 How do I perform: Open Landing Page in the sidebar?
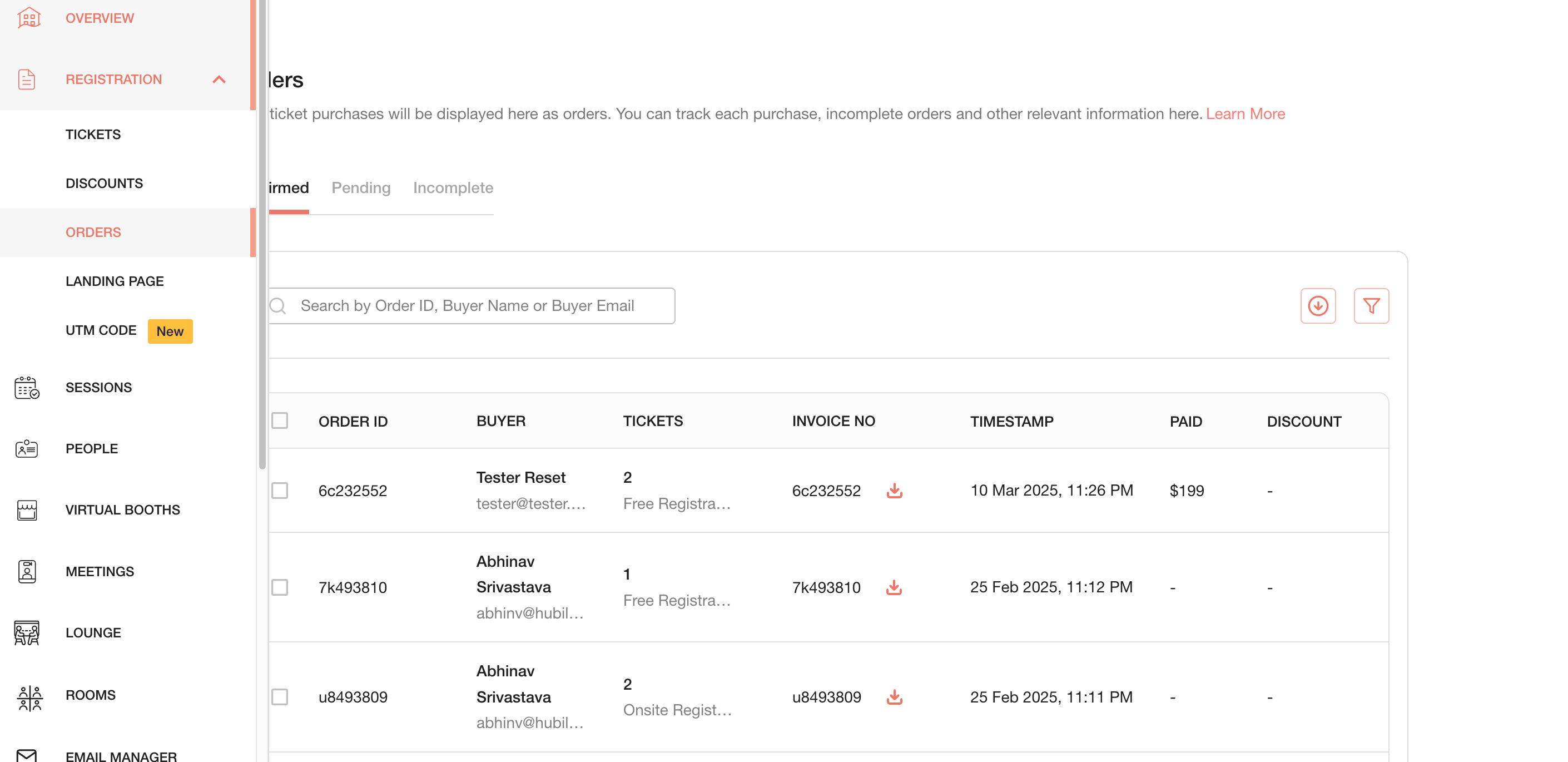point(115,281)
